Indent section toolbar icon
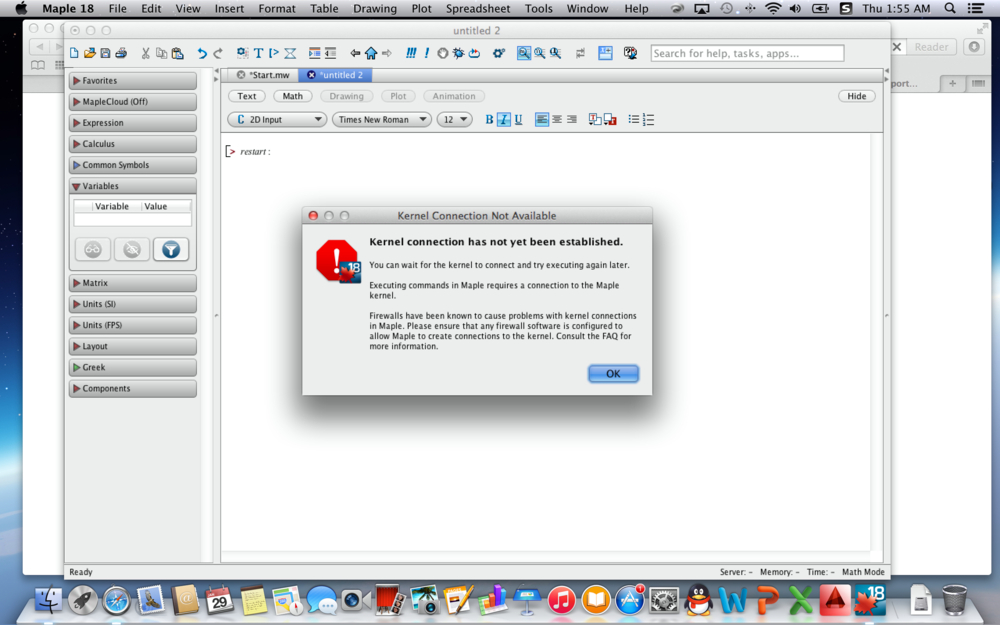Viewport: 1000px width, 625px height. 314,54
